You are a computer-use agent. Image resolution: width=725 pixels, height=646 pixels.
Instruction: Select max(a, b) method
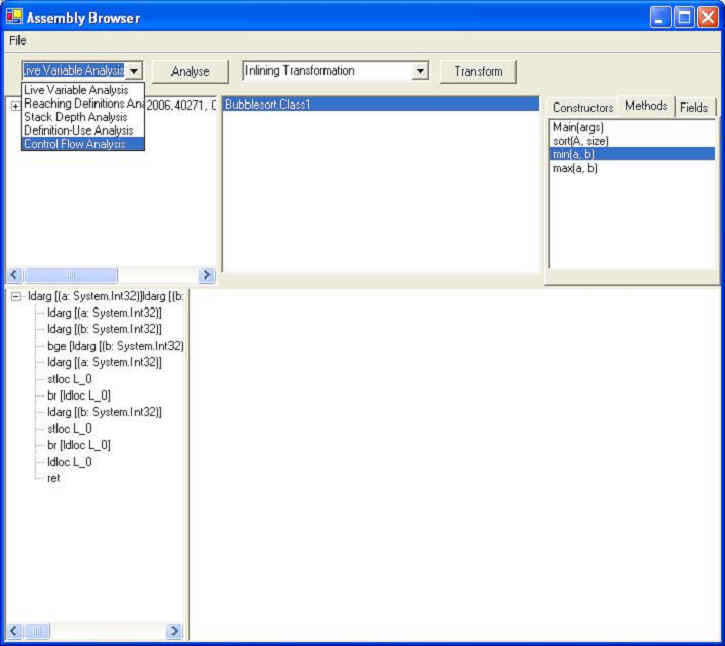(x=575, y=168)
